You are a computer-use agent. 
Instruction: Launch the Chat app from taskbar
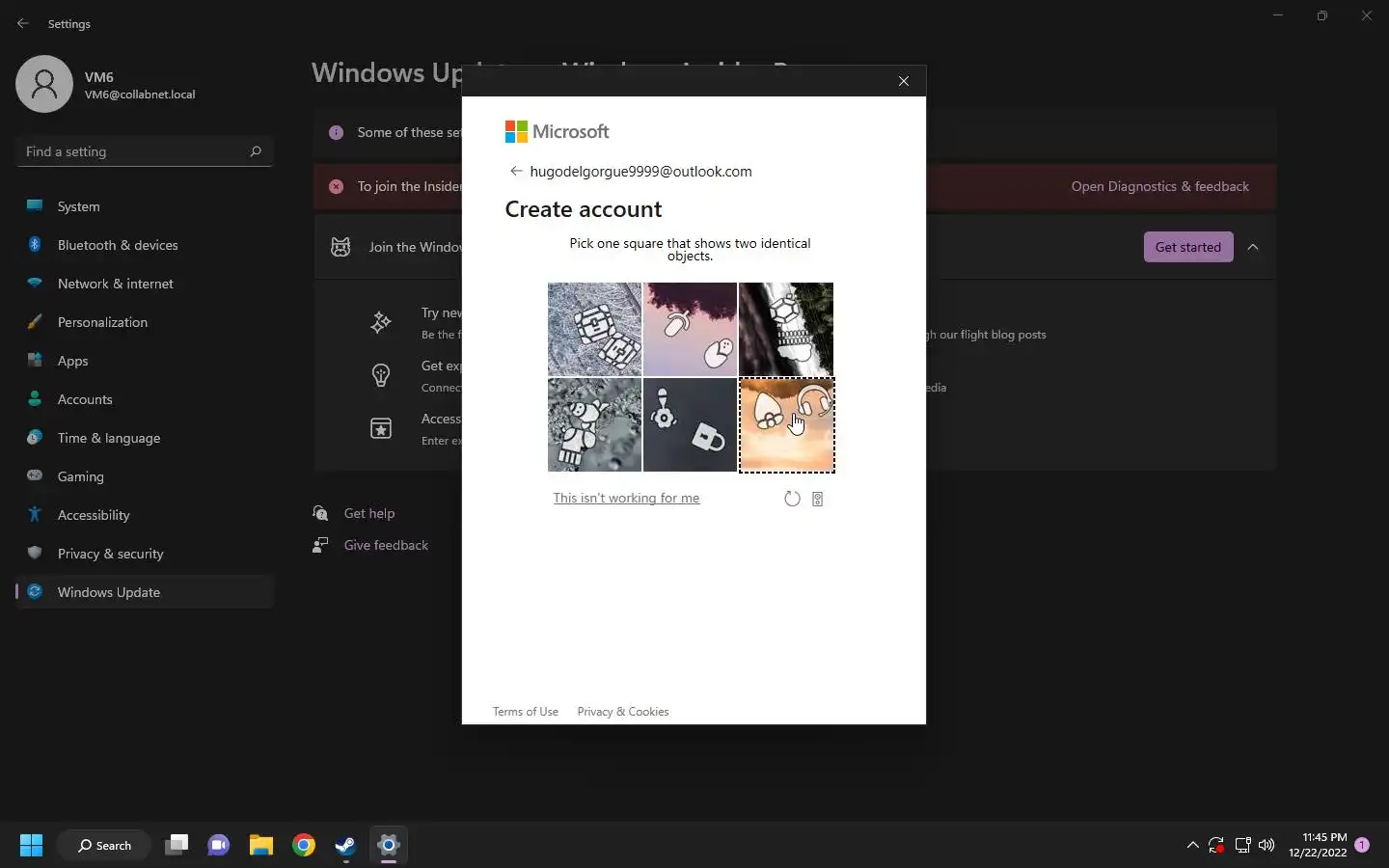[x=219, y=846]
